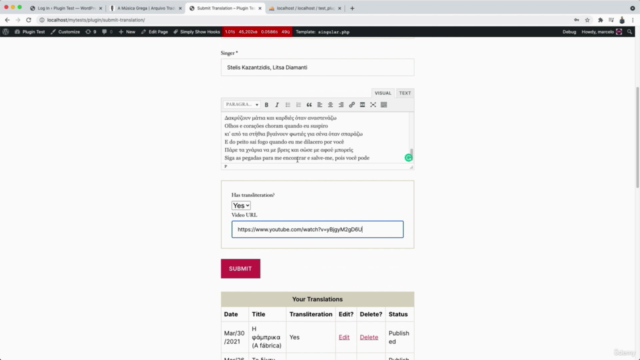Click the Edit link for Η φάμπρικα
The image size is (640, 360).
[344, 337]
